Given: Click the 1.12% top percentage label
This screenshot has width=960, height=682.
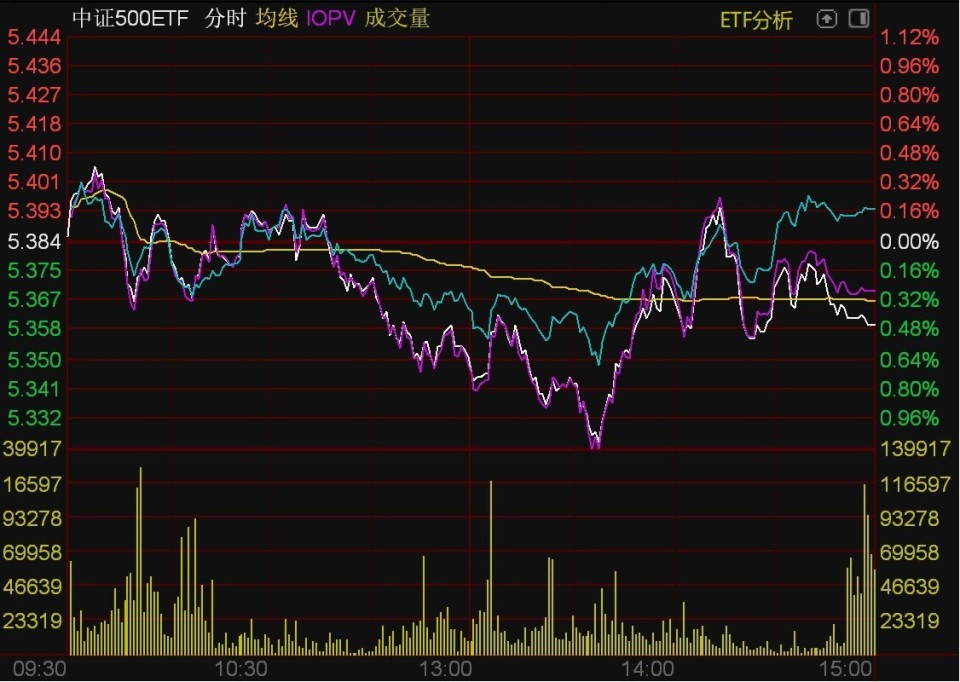Looking at the screenshot, I should [x=909, y=37].
